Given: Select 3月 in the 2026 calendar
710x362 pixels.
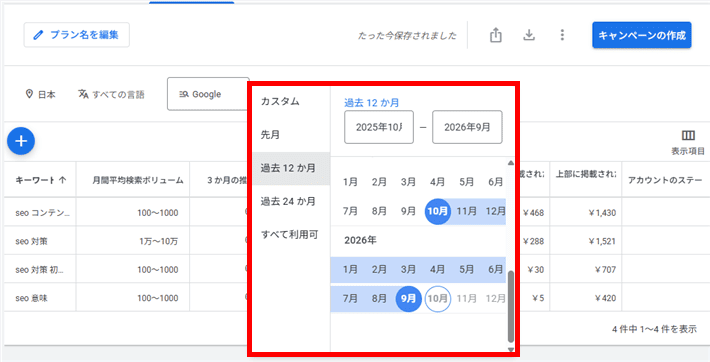Looking at the screenshot, I should pyautogui.click(x=408, y=270).
